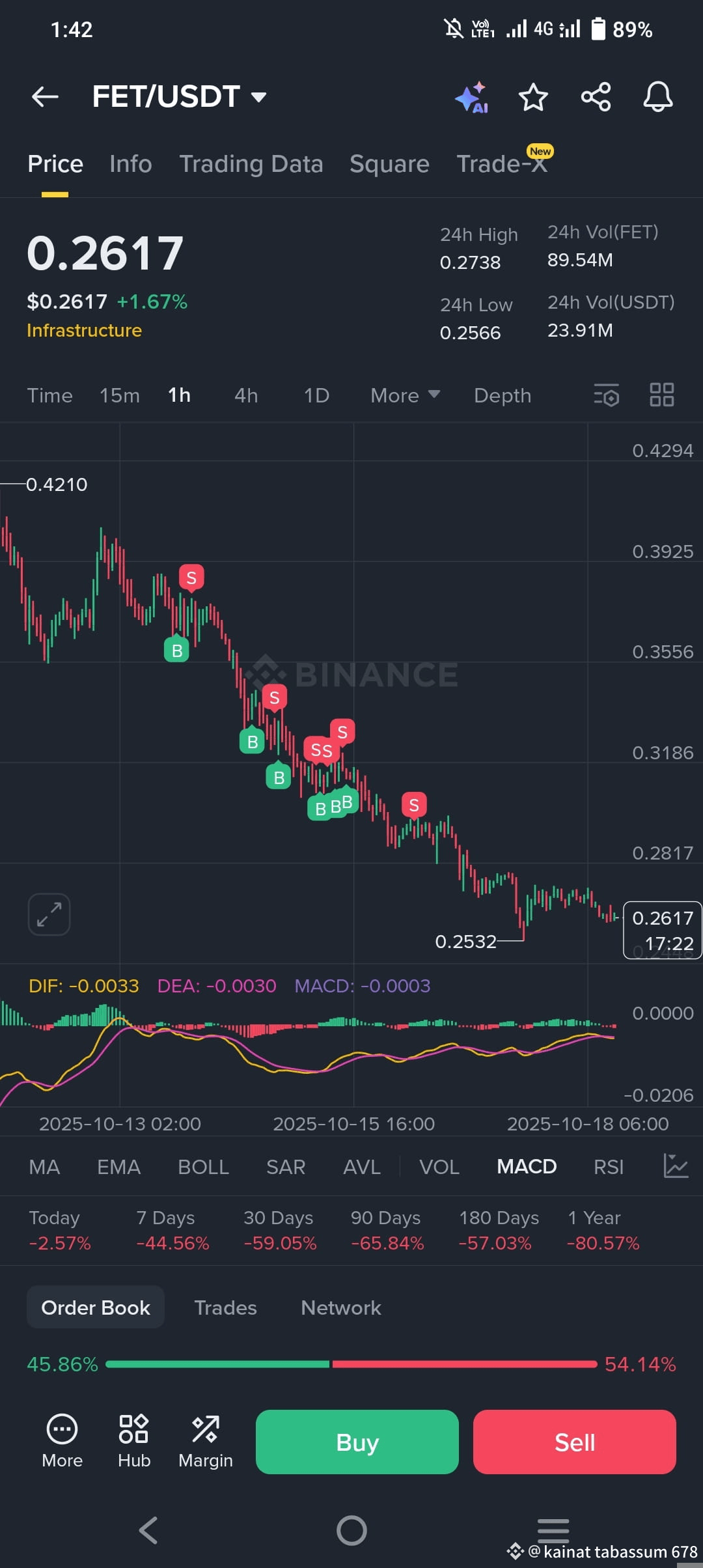This screenshot has width=703, height=1568.
Task: Tap the S marker near 0.3925
Action: pos(191,578)
